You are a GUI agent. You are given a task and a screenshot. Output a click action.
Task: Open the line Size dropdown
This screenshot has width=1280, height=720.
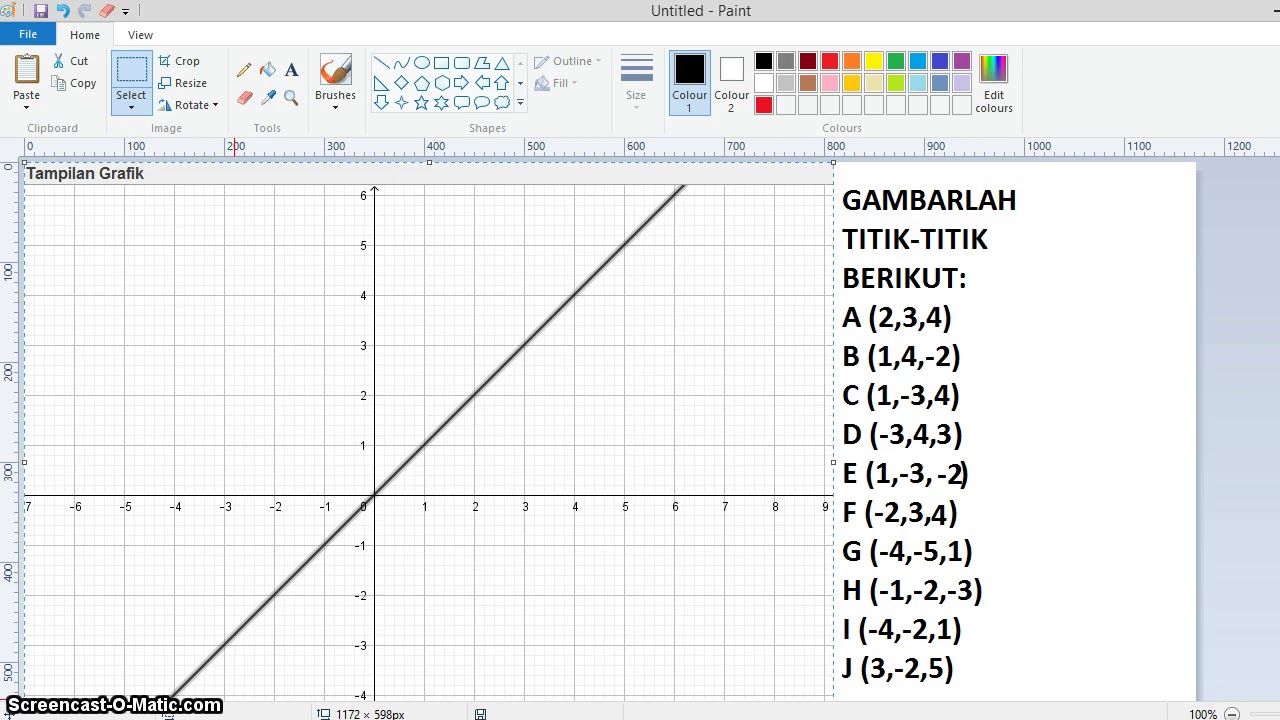coord(636,83)
